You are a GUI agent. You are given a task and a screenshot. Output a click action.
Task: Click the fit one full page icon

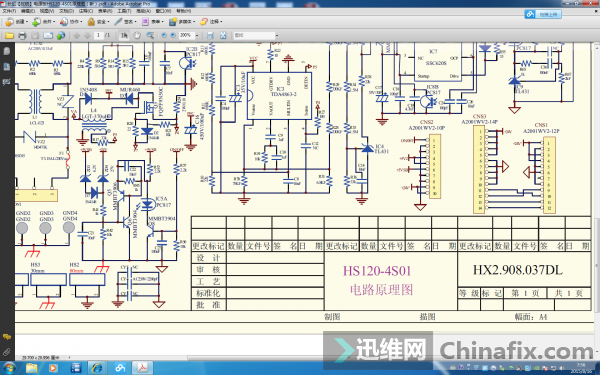(x=223, y=36)
